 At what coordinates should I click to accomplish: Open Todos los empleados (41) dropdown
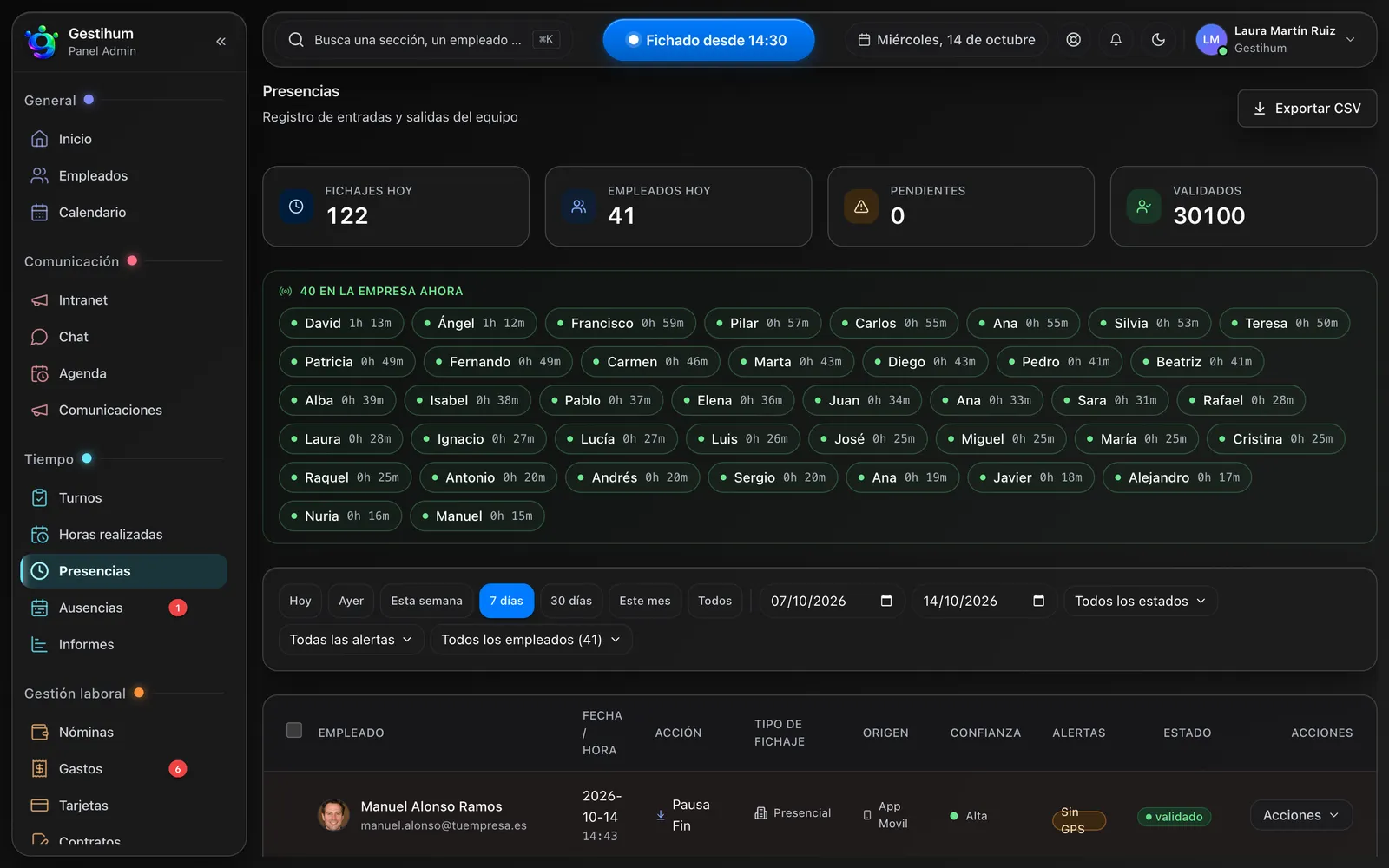point(530,640)
